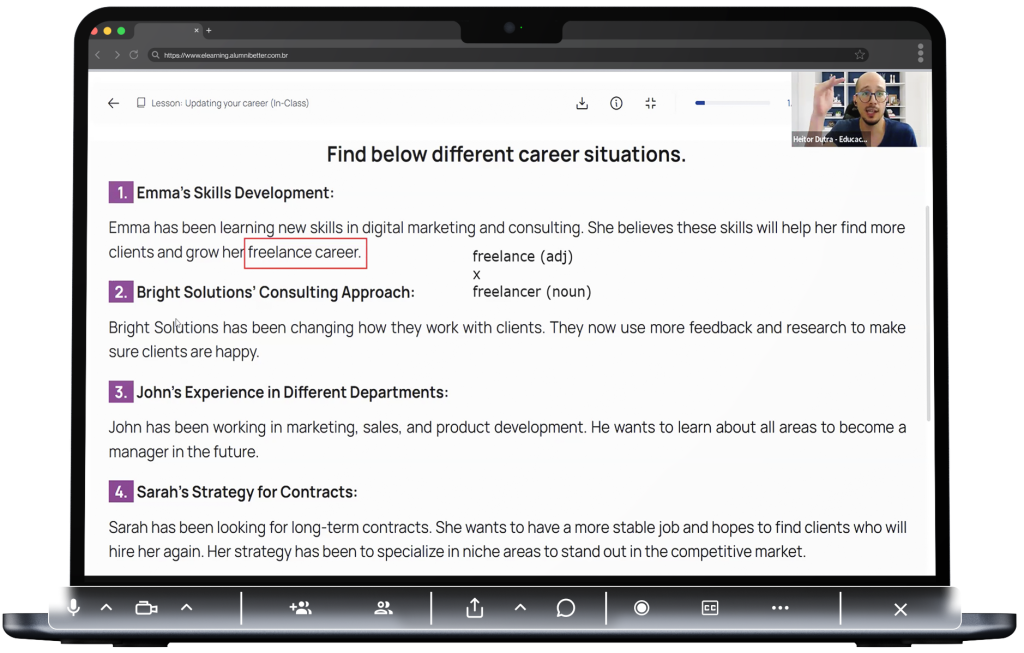Download the lesson with the download icon
The height and width of the screenshot is (653, 1024).
click(582, 103)
